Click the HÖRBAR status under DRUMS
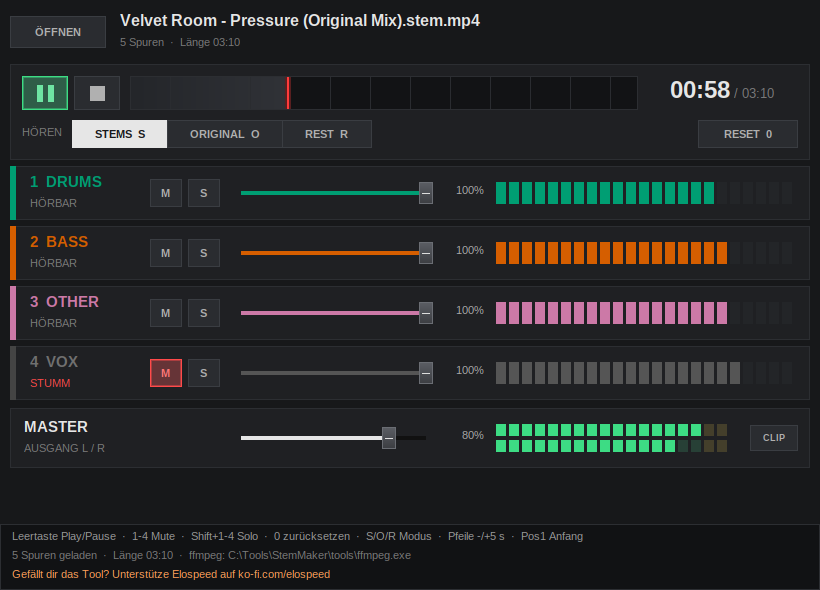The width and height of the screenshot is (820, 590). [53, 203]
